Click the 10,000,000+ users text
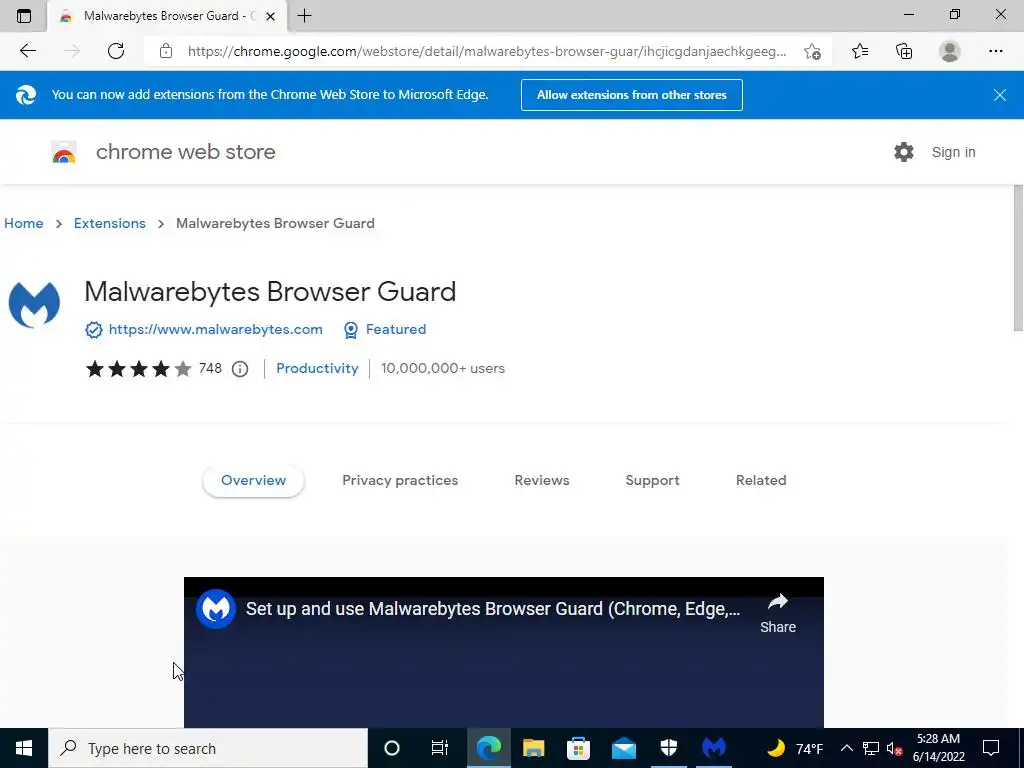This screenshot has height=768, width=1024. 443,368
